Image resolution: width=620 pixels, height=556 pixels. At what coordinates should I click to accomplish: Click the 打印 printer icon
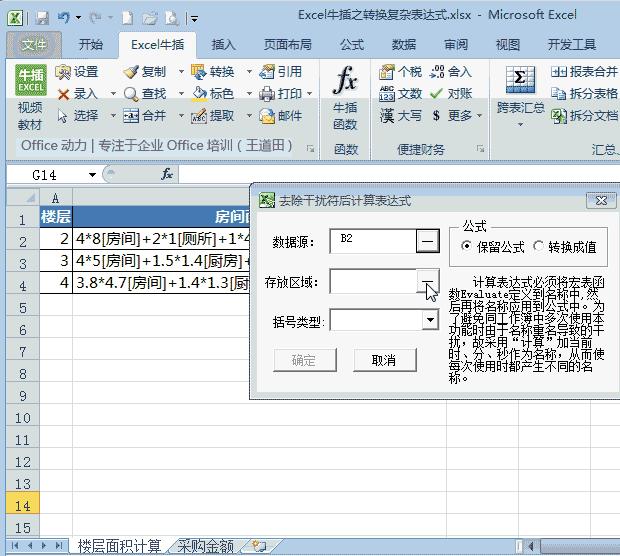click(267, 94)
